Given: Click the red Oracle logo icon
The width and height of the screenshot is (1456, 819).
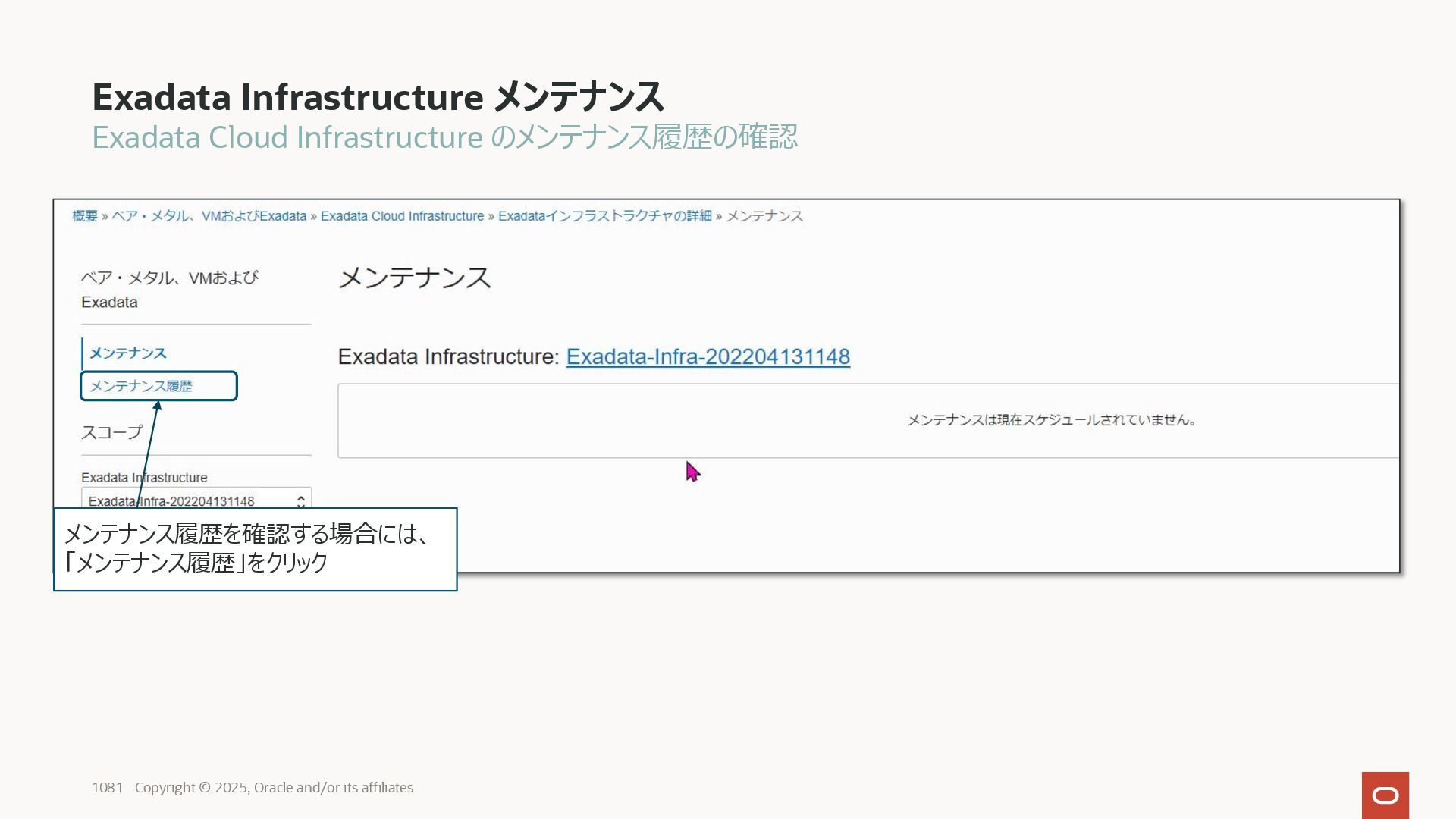Looking at the screenshot, I should click(x=1385, y=795).
